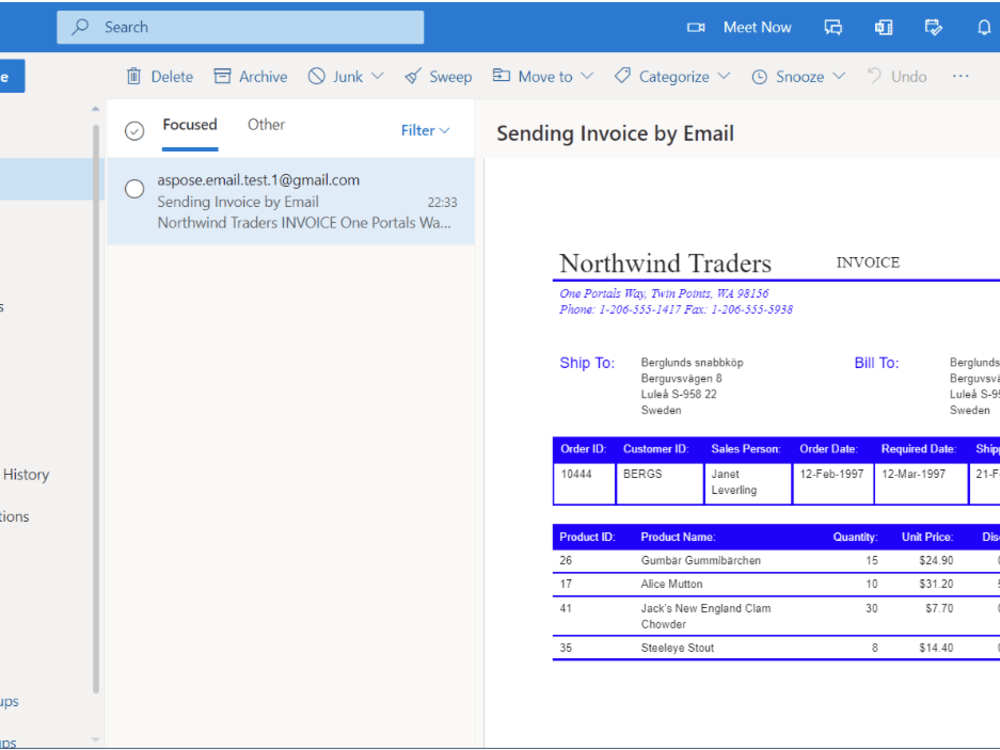Click the Meet Now label

tap(757, 27)
